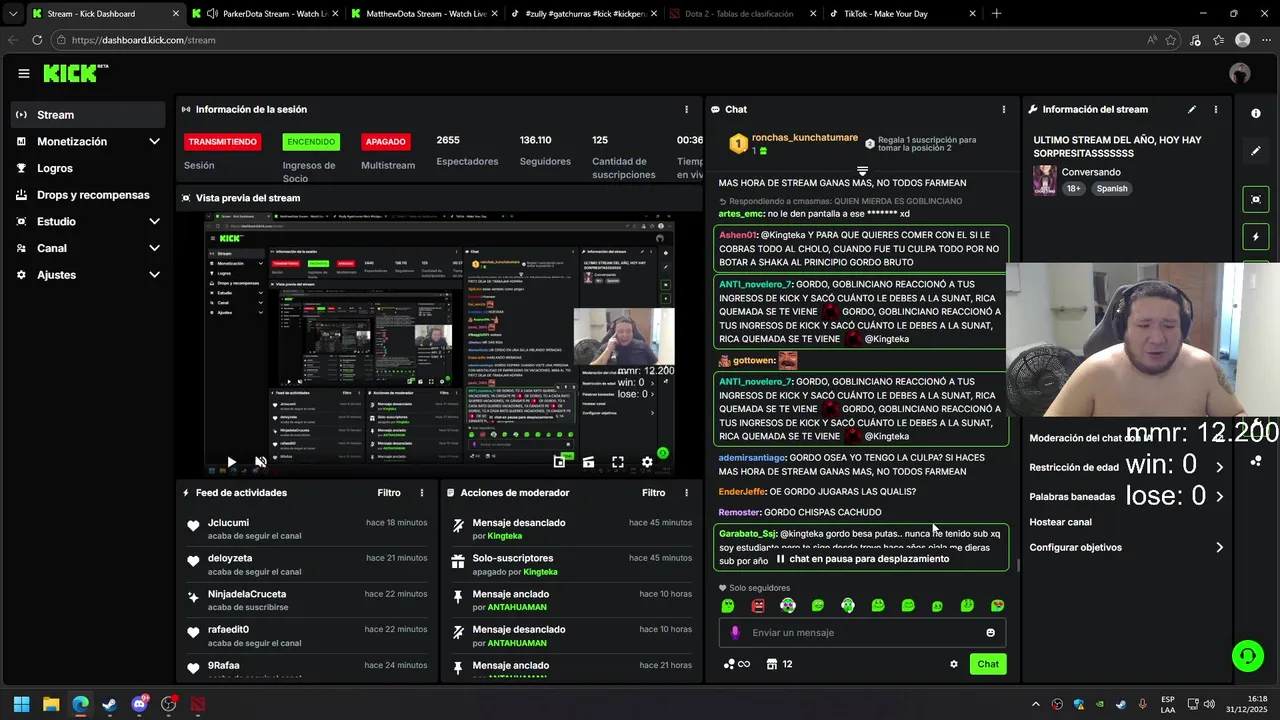This screenshot has height=720, width=1280.
Task: Send message with the green Chat button
Action: [988, 664]
